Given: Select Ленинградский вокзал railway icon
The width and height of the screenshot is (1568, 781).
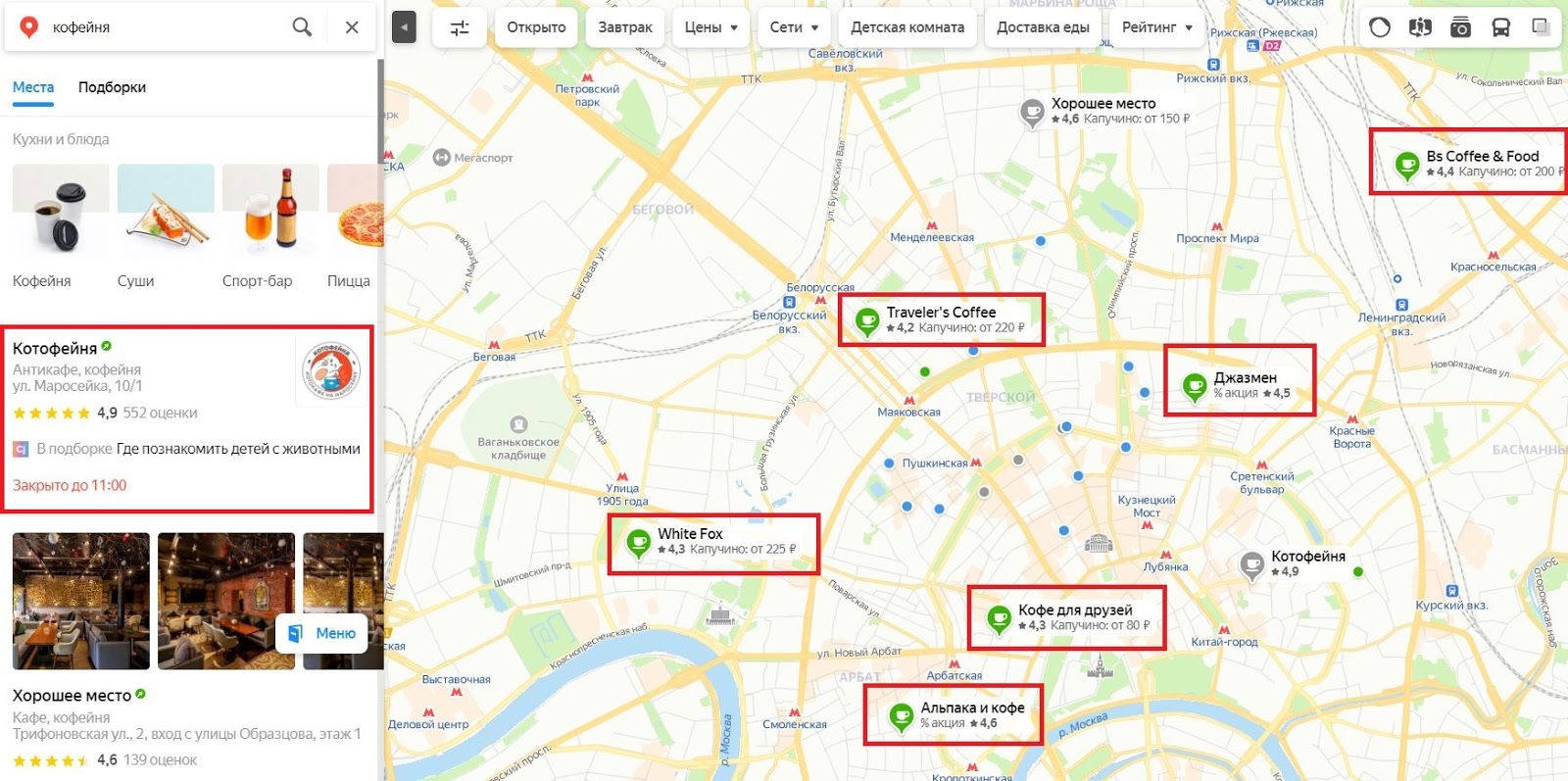Looking at the screenshot, I should point(1401,305).
